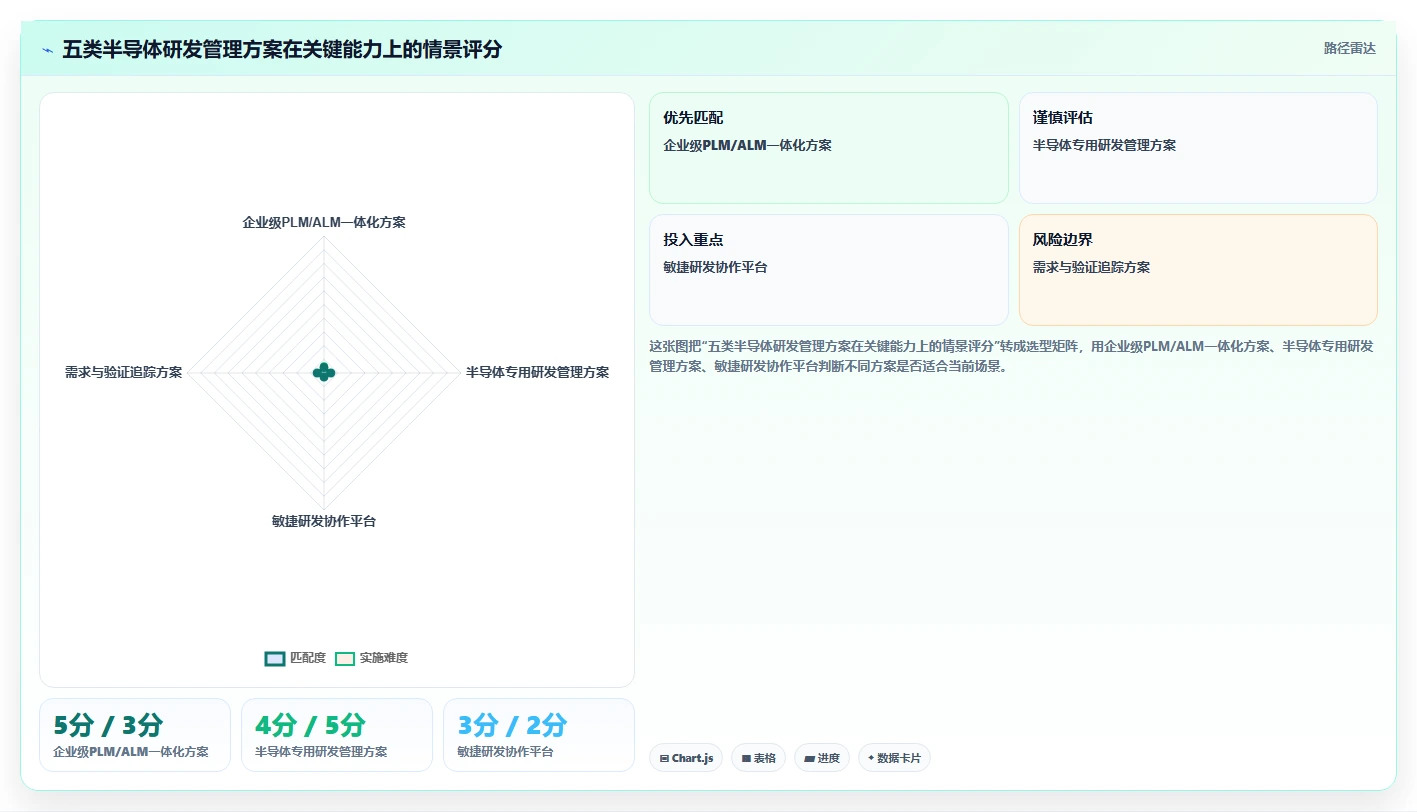Select the 5分 / 3分 score card
1417x812 pixels.
(x=135, y=735)
